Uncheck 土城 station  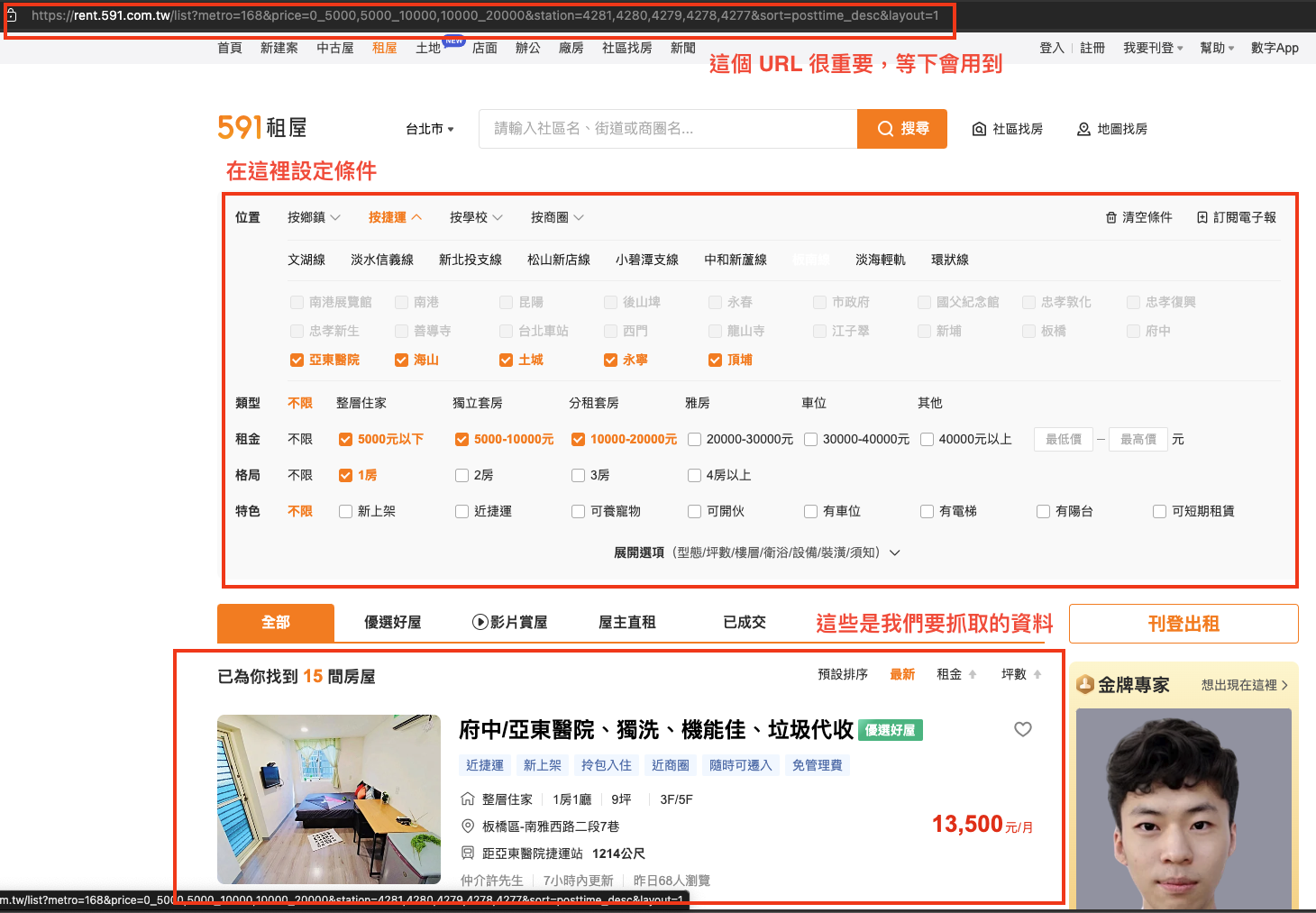pyautogui.click(x=506, y=360)
